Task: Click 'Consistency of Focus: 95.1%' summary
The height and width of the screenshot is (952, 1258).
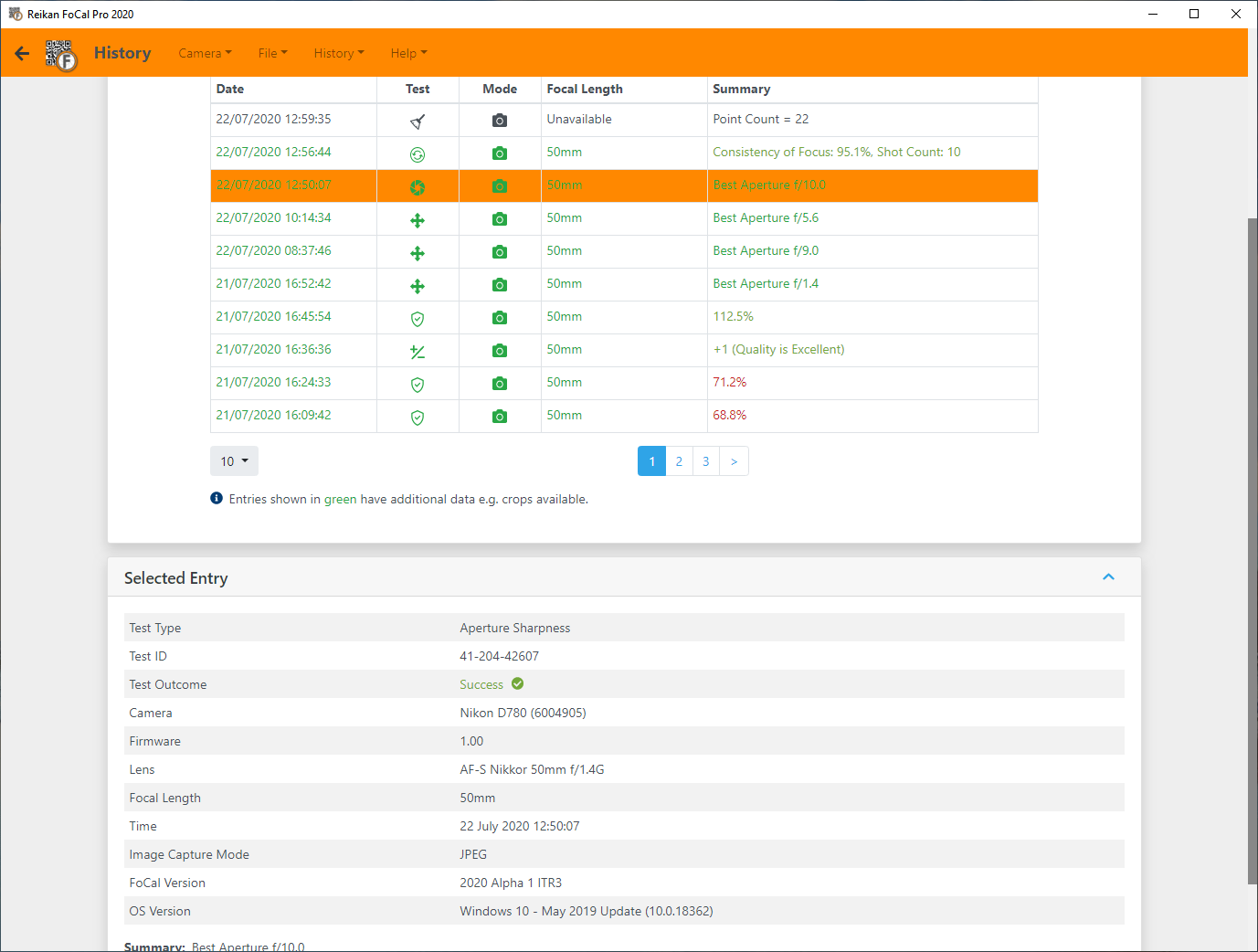Action: 791,152
